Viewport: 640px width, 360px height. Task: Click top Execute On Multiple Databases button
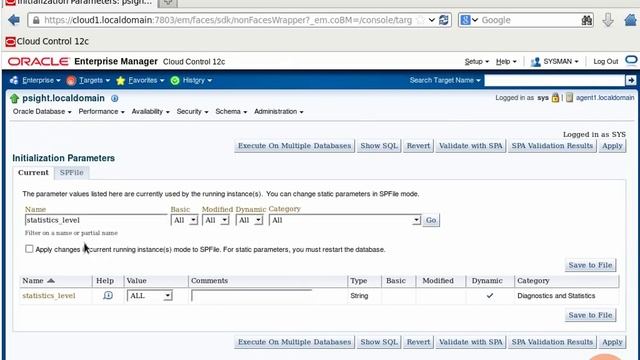click(294, 146)
